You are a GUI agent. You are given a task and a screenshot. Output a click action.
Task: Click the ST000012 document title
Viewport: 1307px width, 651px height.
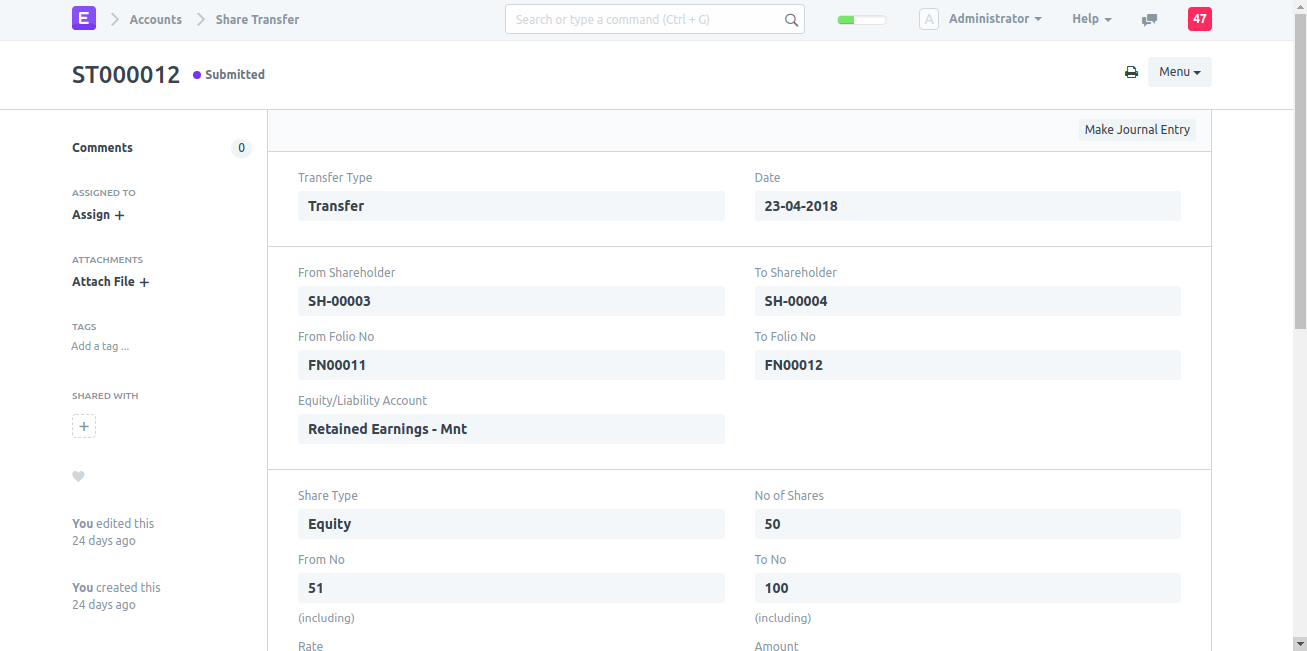coord(126,75)
